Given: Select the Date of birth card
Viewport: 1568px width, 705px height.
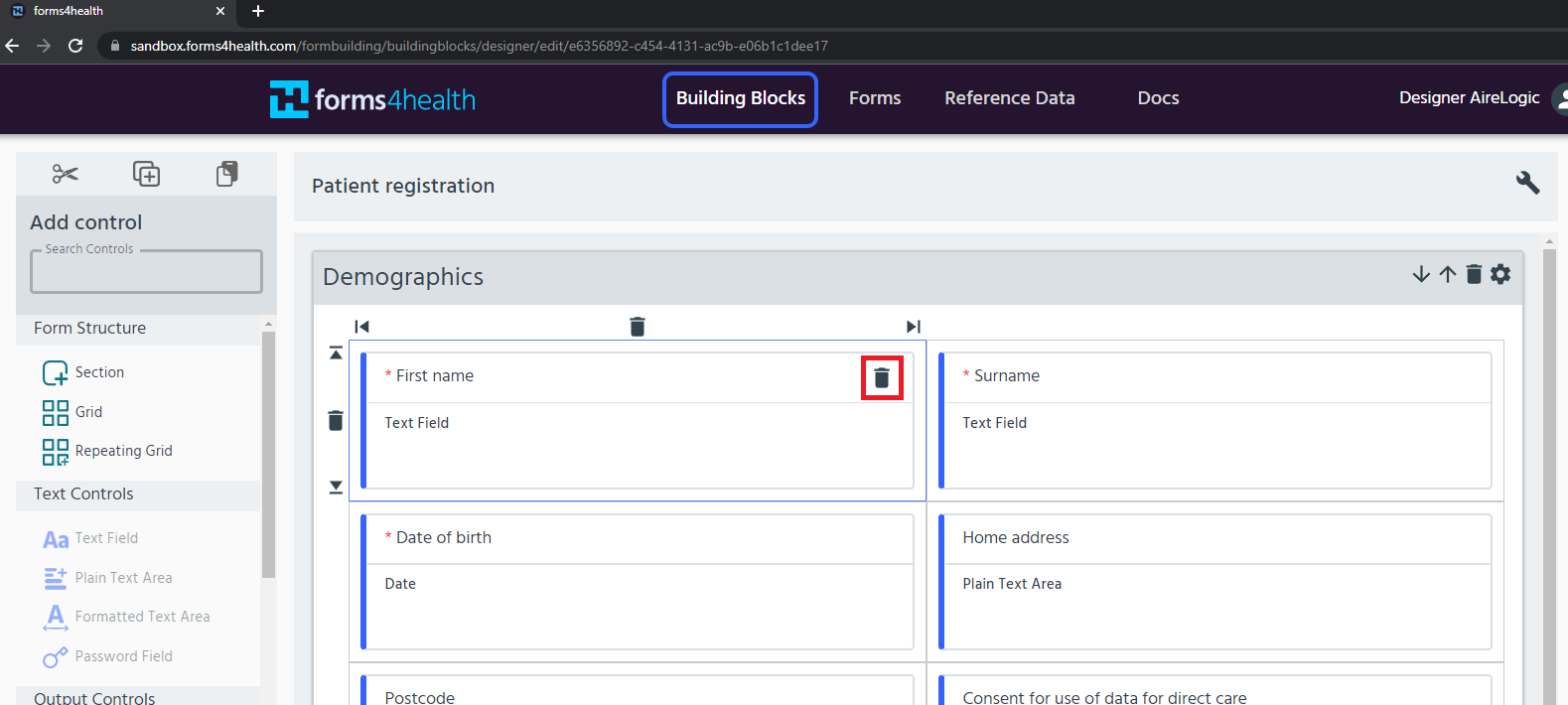Looking at the screenshot, I should (x=637, y=582).
